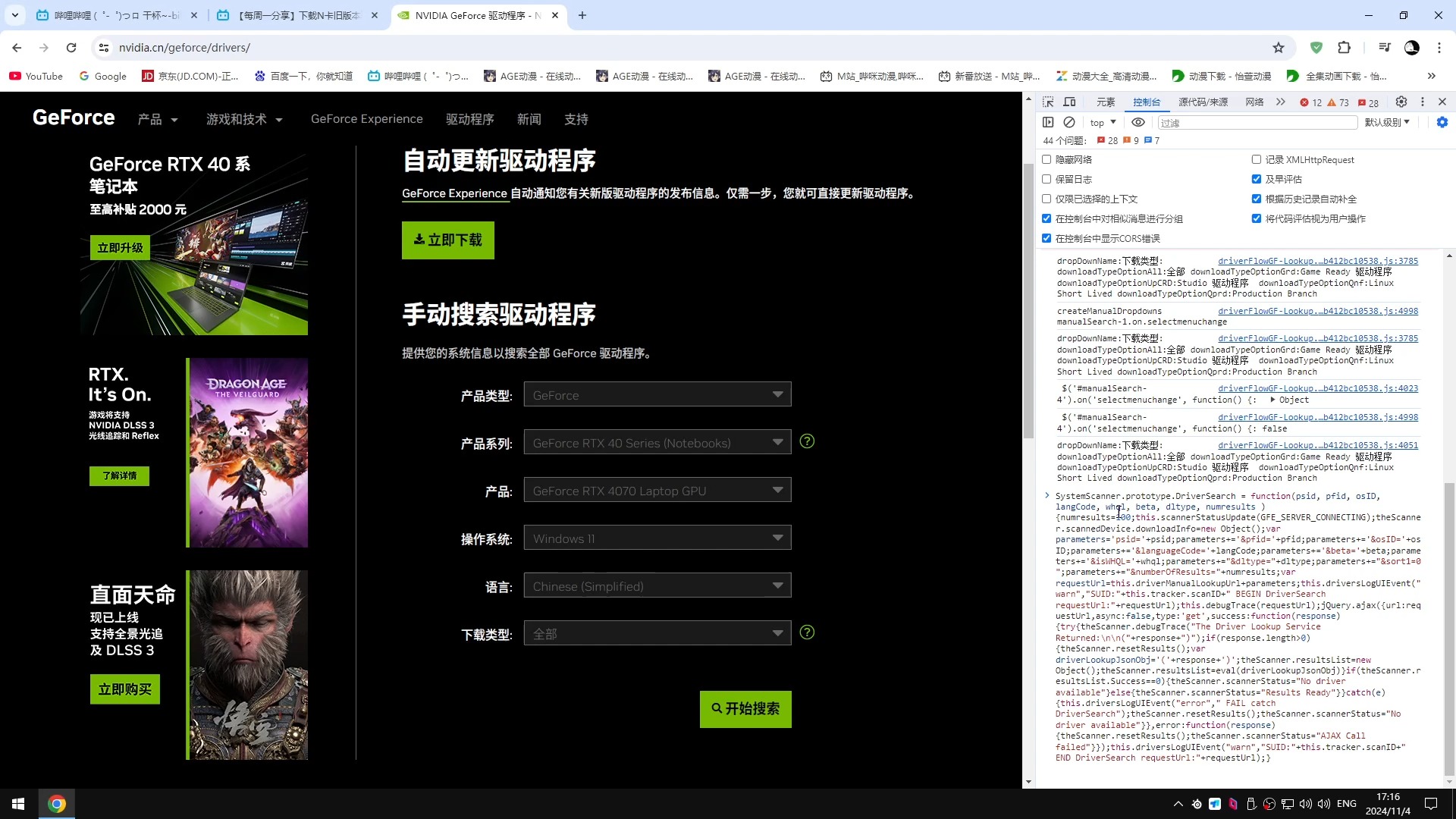
Task: Enable the 记录 XMLHttpRequest checkbox
Action: point(1257,159)
